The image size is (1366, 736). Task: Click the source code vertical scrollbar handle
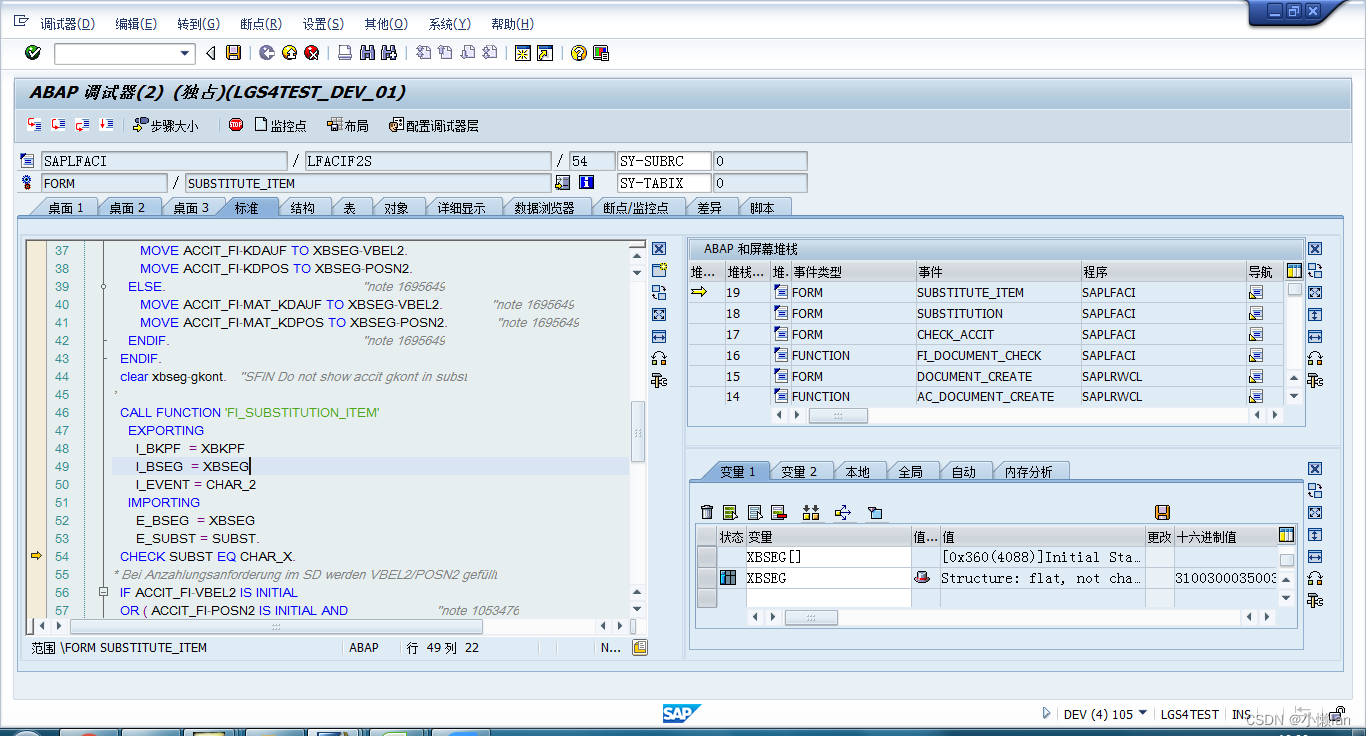[x=637, y=431]
